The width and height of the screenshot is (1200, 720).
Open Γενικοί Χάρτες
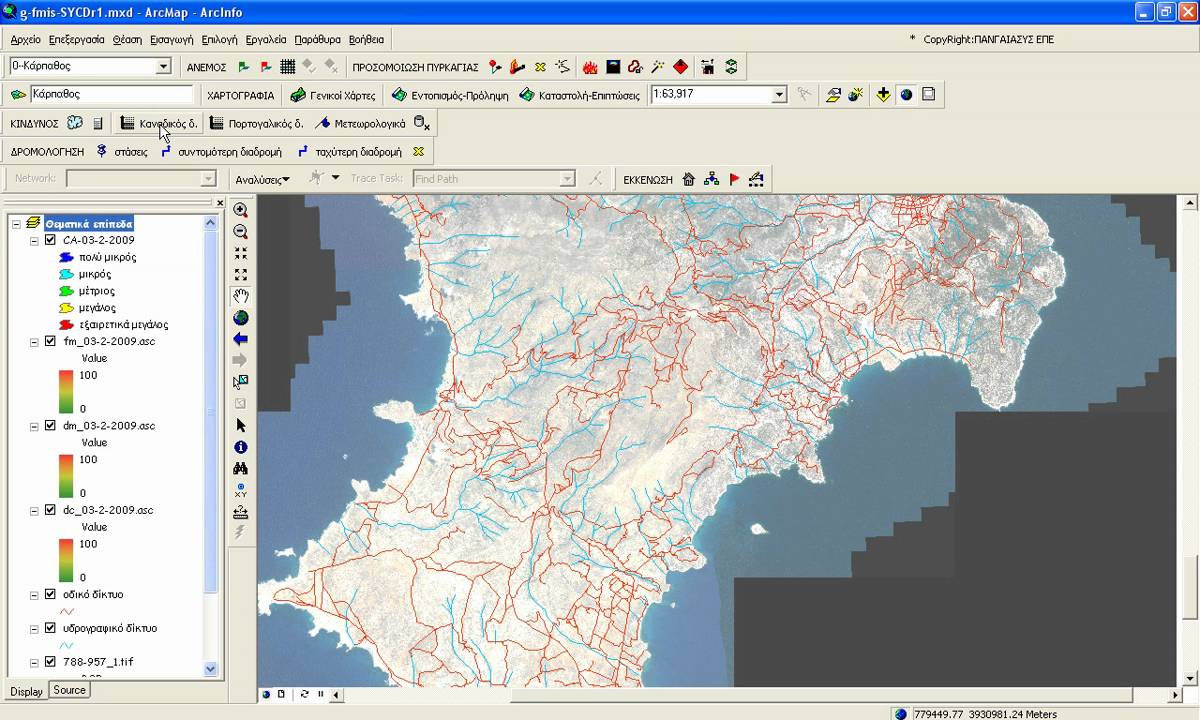(333, 96)
